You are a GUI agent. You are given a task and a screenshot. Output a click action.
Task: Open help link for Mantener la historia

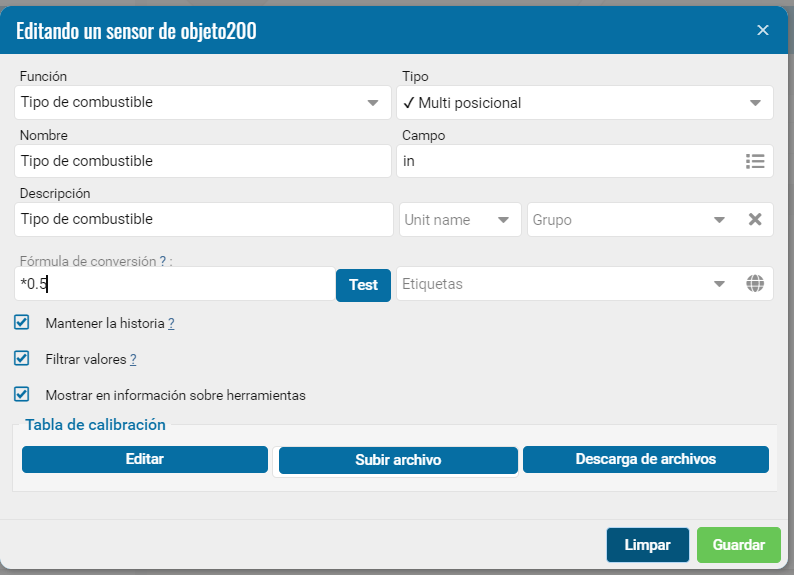(171, 323)
